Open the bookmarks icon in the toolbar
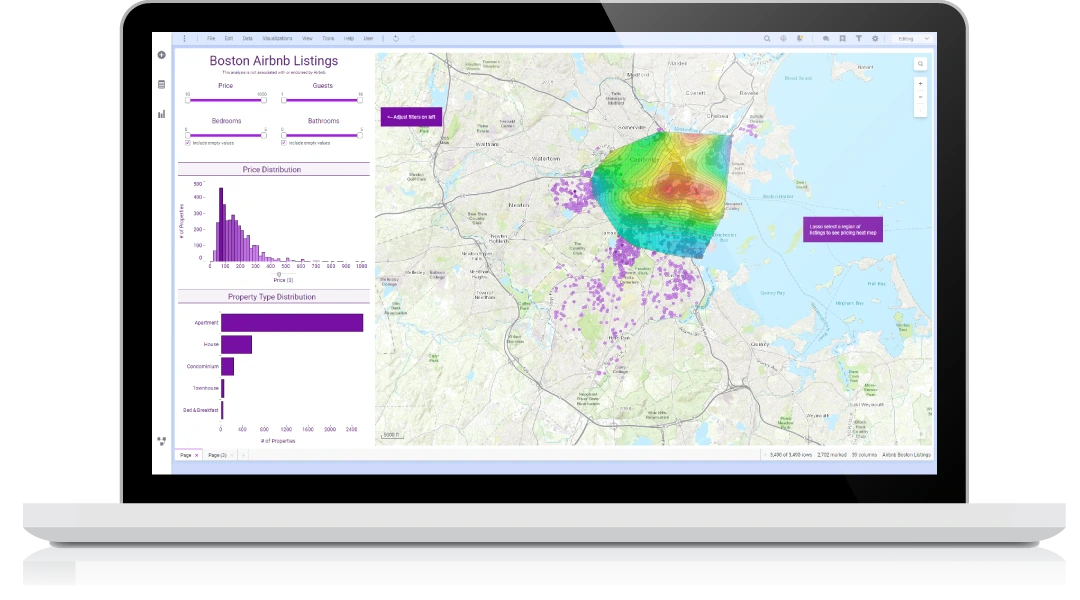The height and width of the screenshot is (600, 1080). (842, 39)
